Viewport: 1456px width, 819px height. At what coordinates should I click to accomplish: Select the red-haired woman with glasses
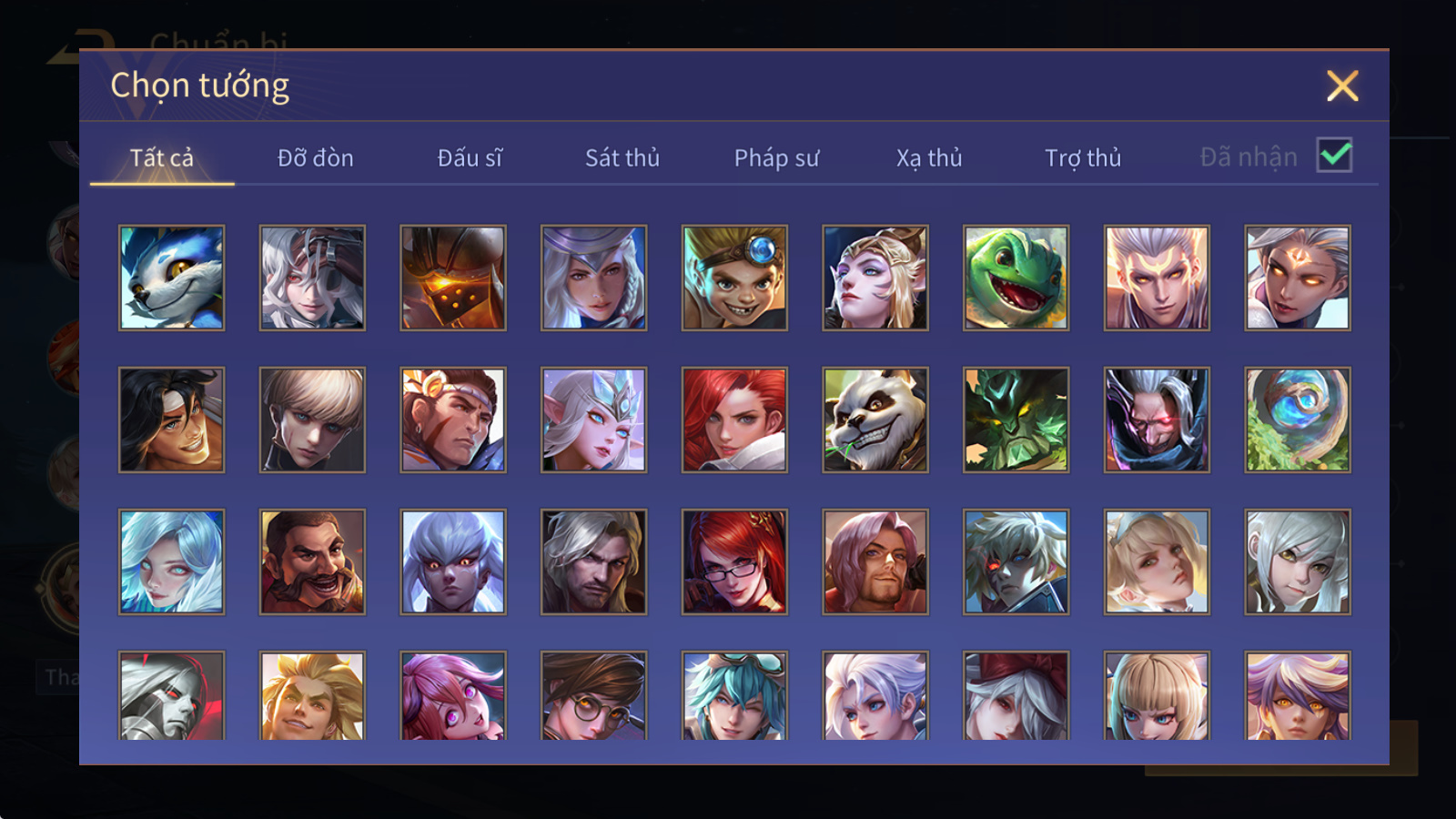[x=734, y=561]
